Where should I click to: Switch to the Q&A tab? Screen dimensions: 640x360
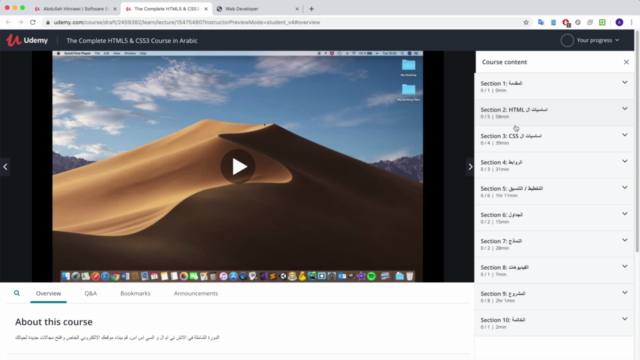91,293
